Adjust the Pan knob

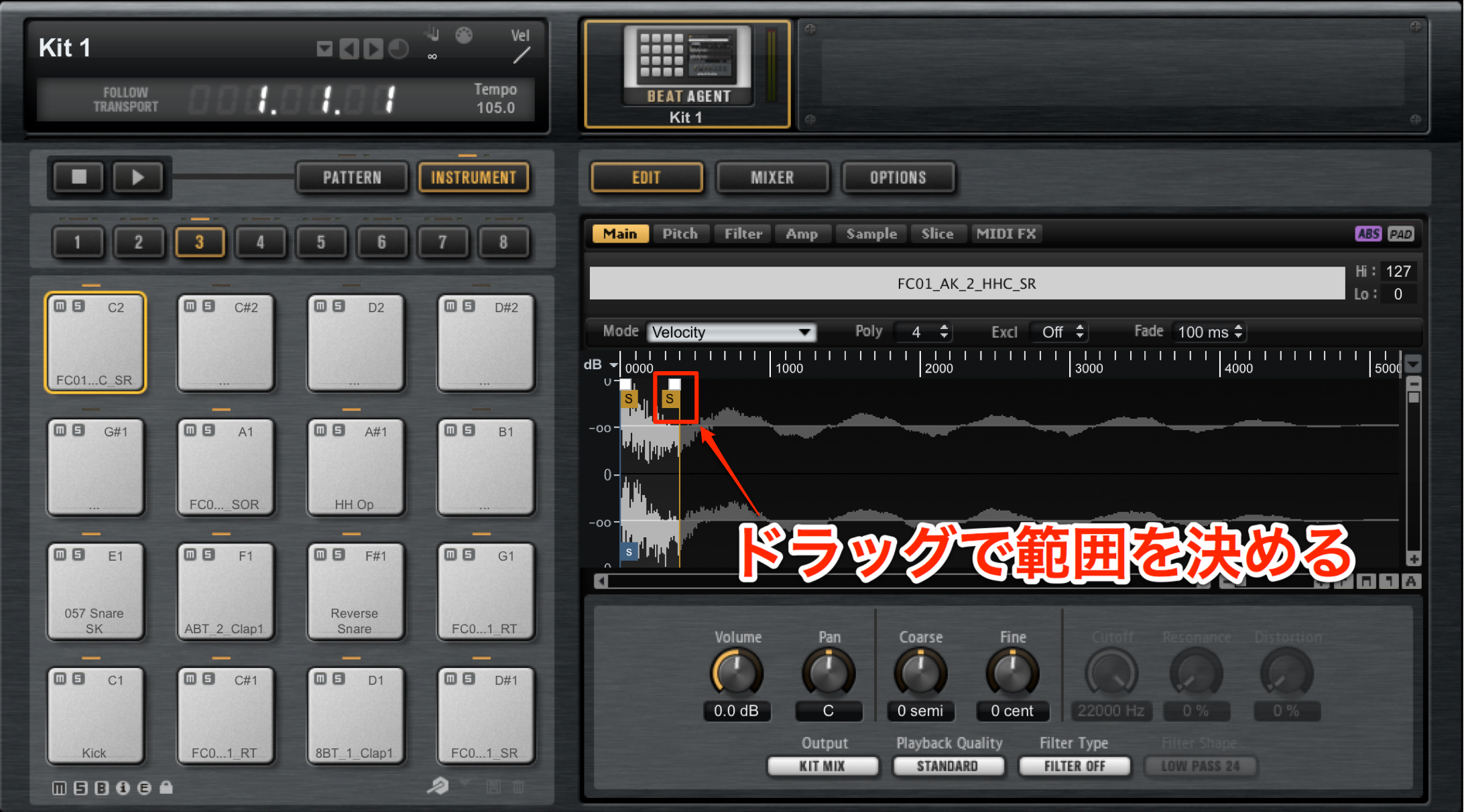[829, 674]
